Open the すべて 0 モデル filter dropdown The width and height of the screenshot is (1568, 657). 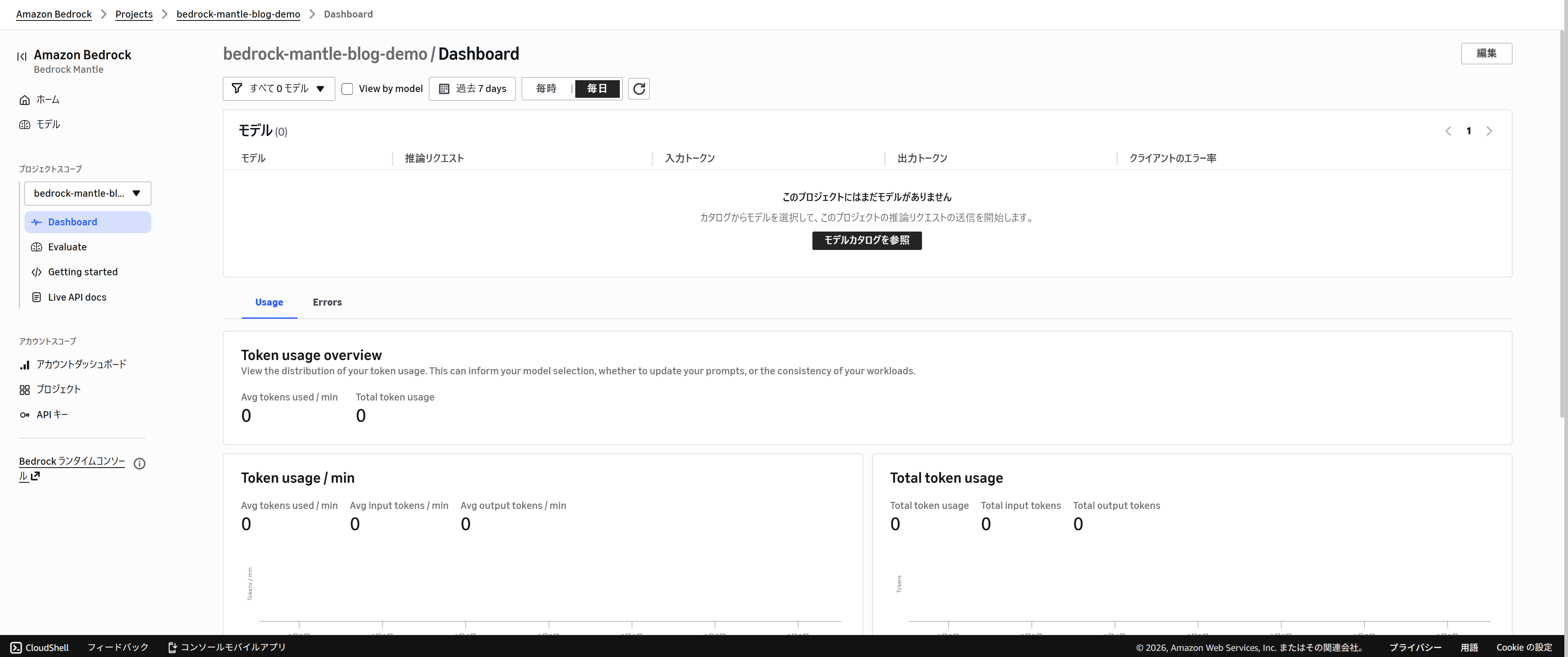279,89
